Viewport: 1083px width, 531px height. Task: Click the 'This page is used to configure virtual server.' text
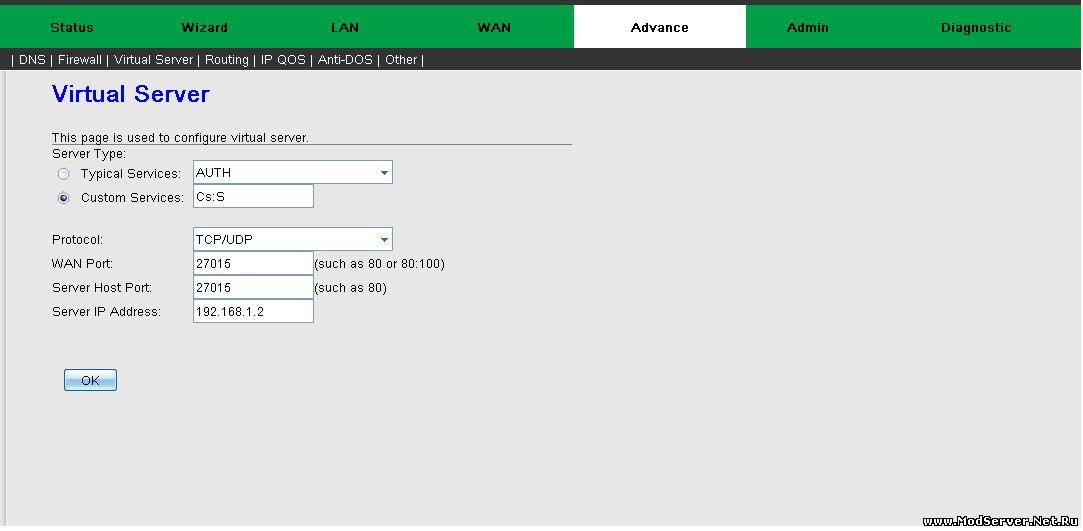tap(180, 137)
